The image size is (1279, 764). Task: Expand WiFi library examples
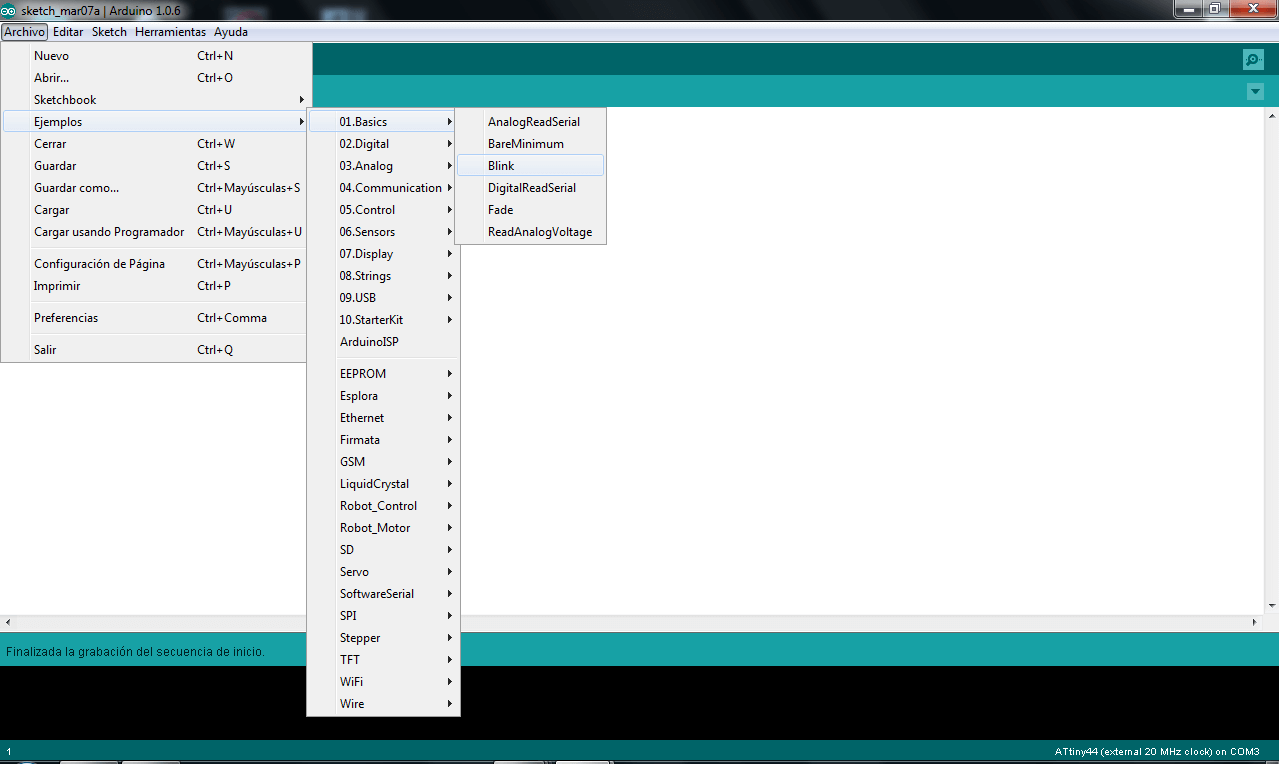(383, 682)
